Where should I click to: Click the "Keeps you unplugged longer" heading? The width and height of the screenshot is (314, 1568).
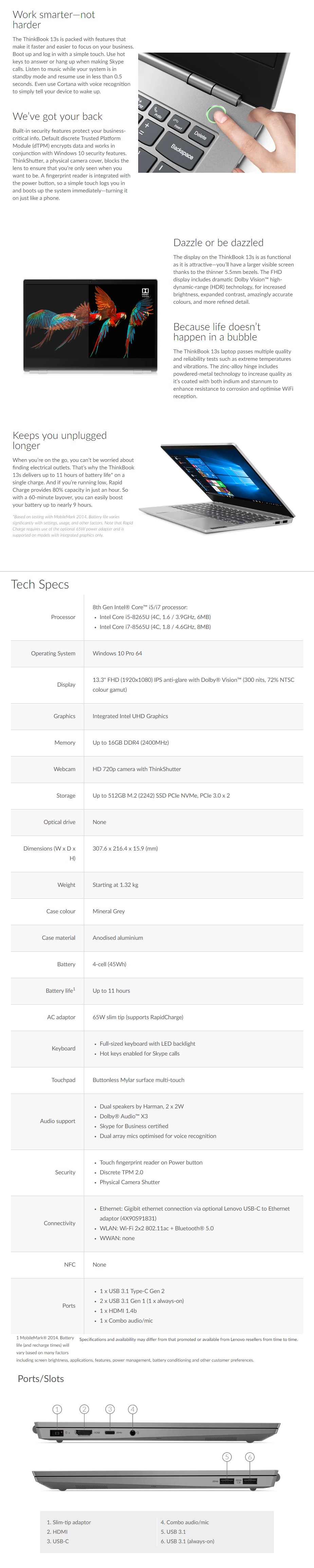[x=60, y=440]
